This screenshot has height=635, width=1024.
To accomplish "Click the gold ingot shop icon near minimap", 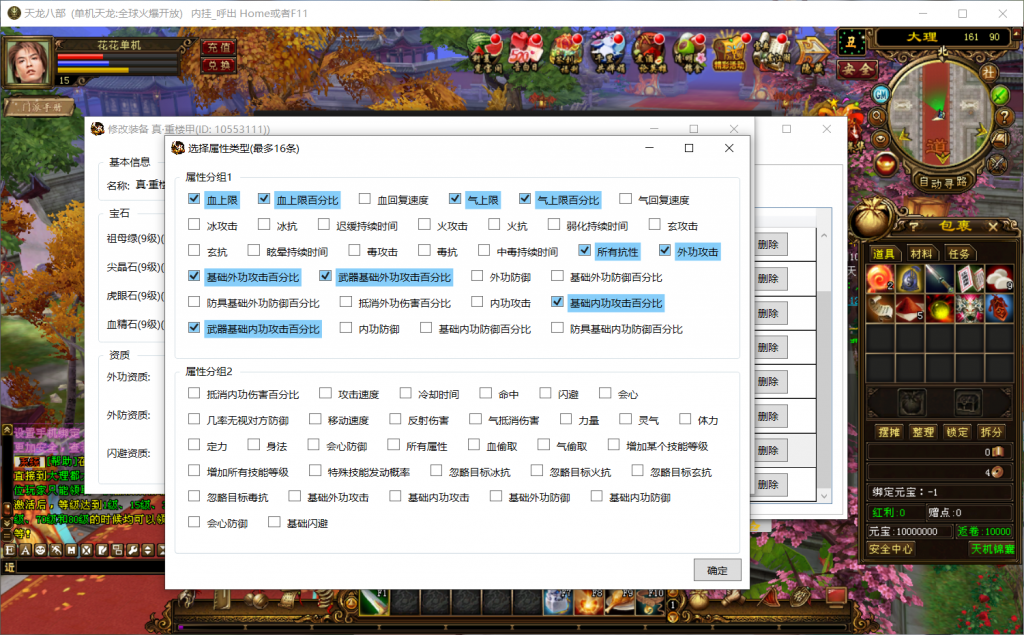I will (x=885, y=163).
